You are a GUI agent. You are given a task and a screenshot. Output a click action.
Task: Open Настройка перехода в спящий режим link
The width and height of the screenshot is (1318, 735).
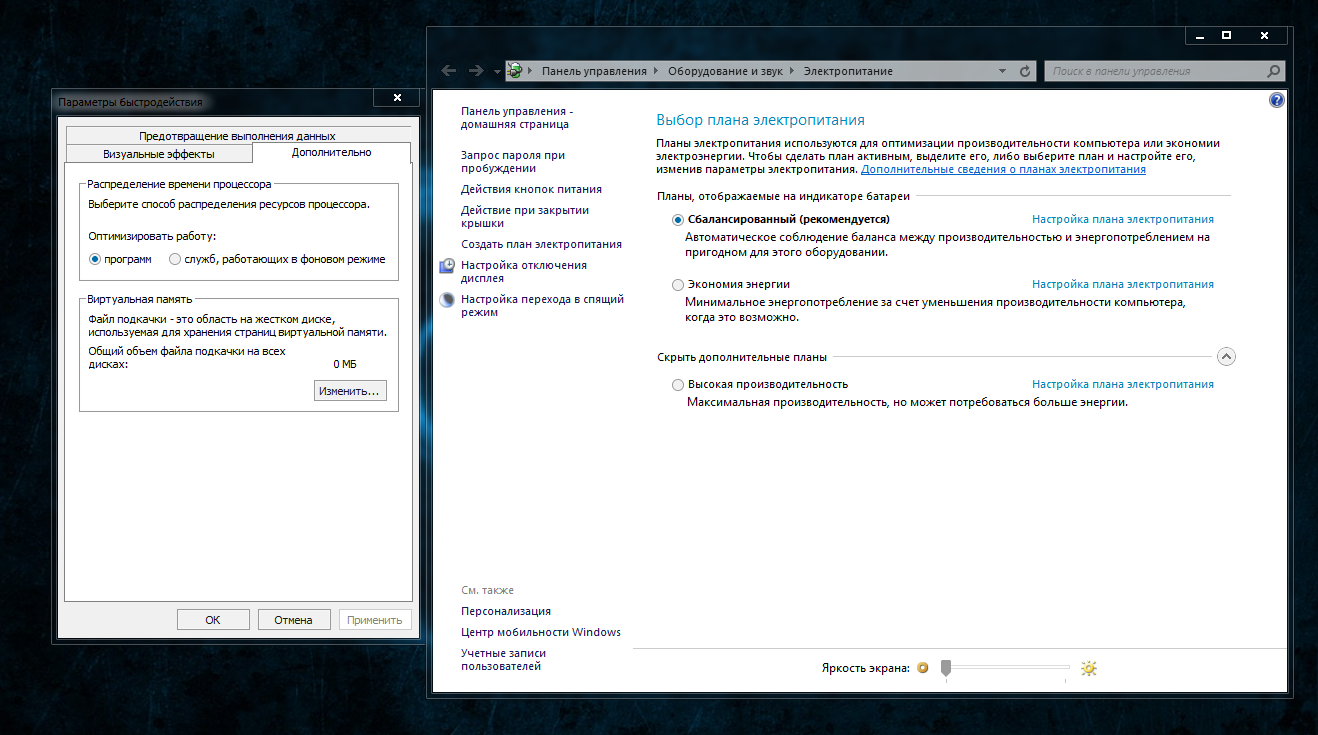coord(542,306)
